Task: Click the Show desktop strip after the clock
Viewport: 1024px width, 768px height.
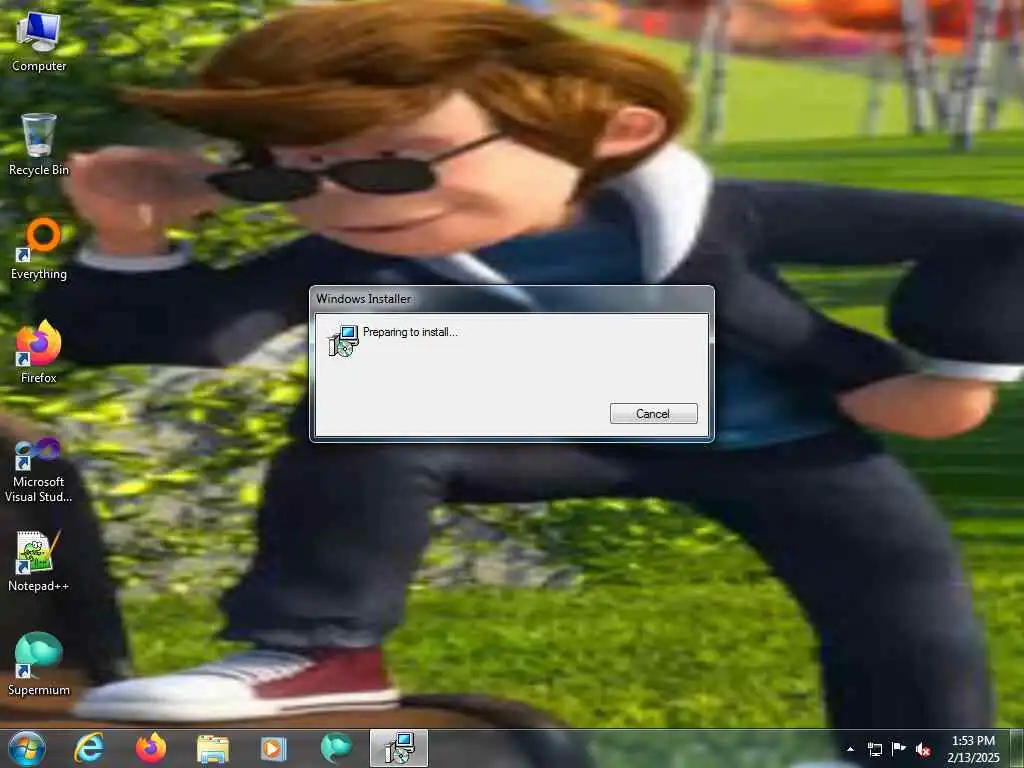Action: click(x=1017, y=749)
